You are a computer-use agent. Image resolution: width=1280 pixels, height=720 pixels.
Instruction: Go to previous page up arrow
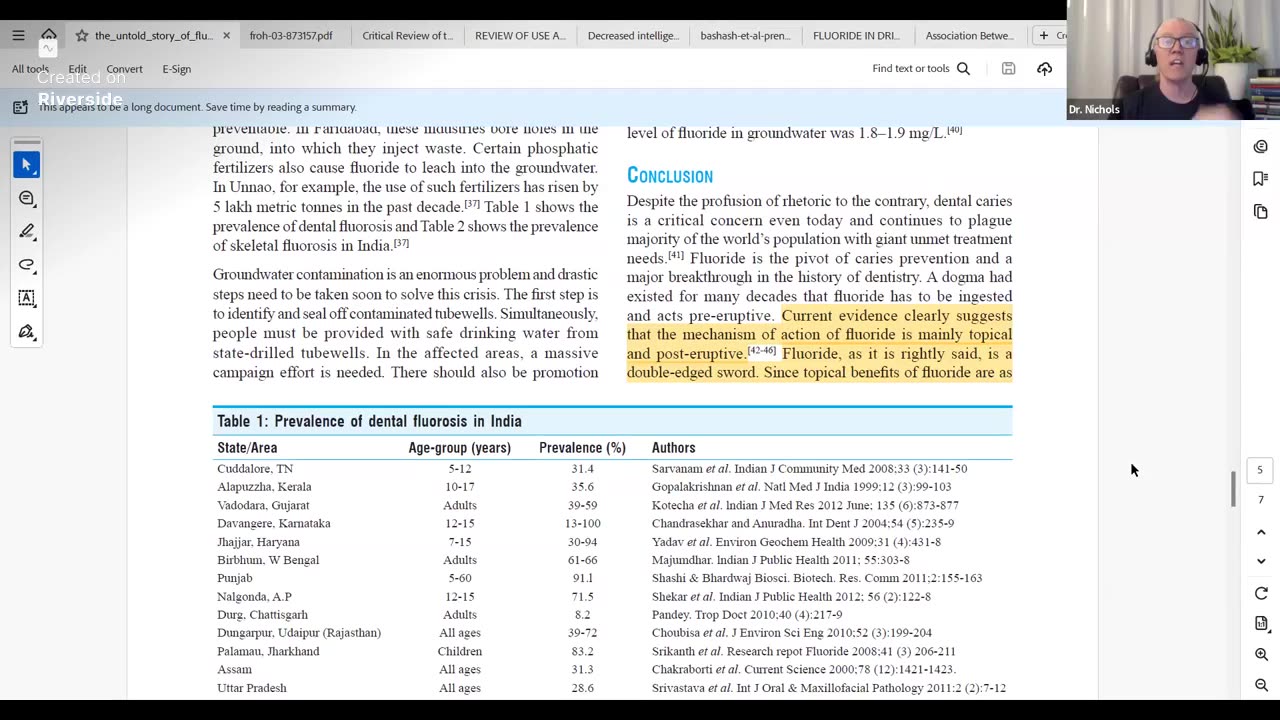pyautogui.click(x=1261, y=532)
